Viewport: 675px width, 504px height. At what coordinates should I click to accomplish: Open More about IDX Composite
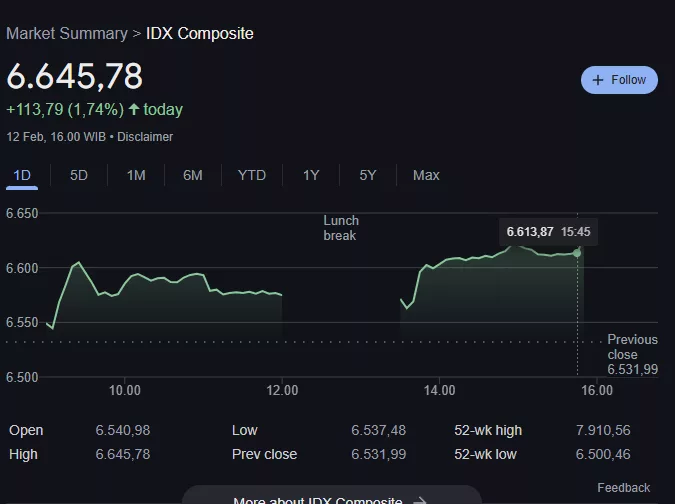(331, 495)
